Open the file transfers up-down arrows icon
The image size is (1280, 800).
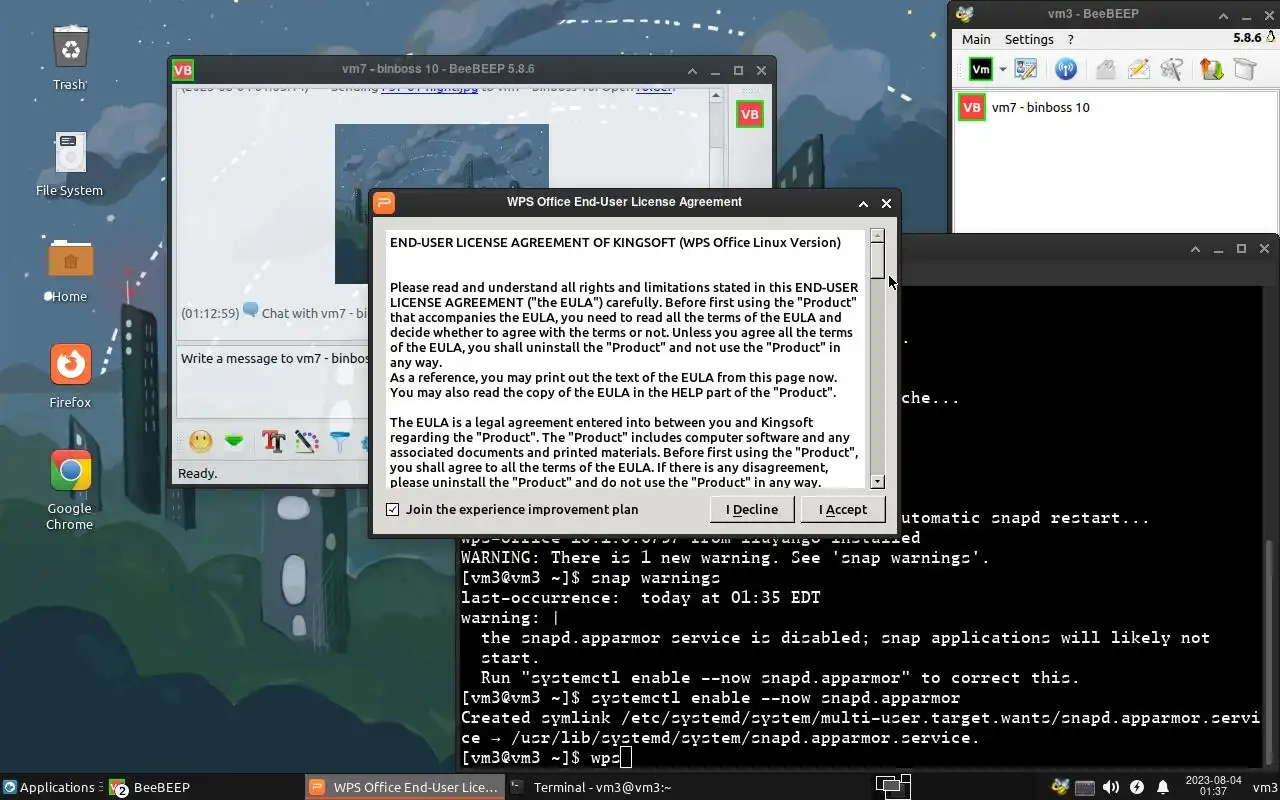[1211, 69]
